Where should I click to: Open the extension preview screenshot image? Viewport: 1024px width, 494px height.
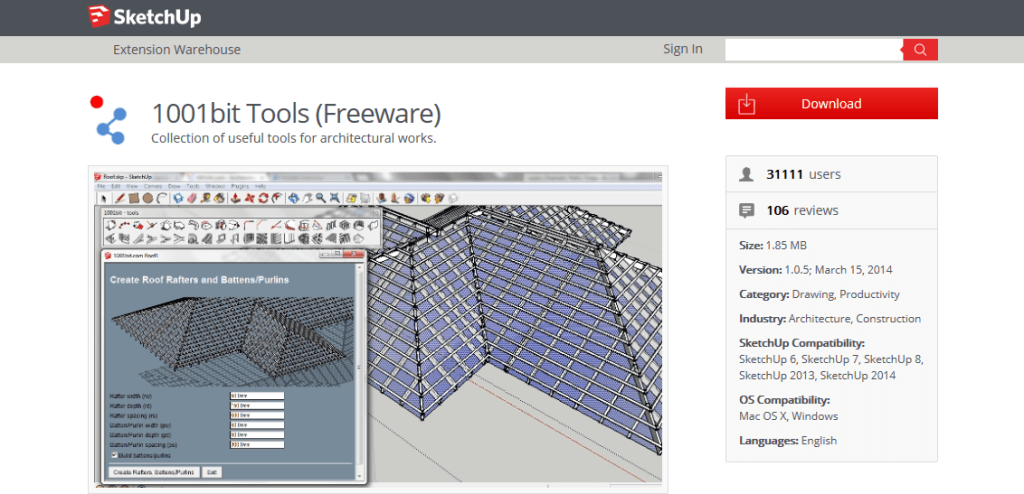coord(377,329)
